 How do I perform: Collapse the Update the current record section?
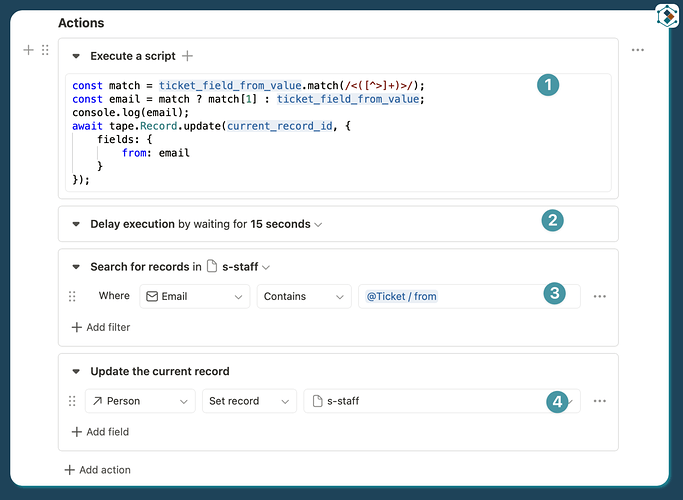(x=76, y=371)
